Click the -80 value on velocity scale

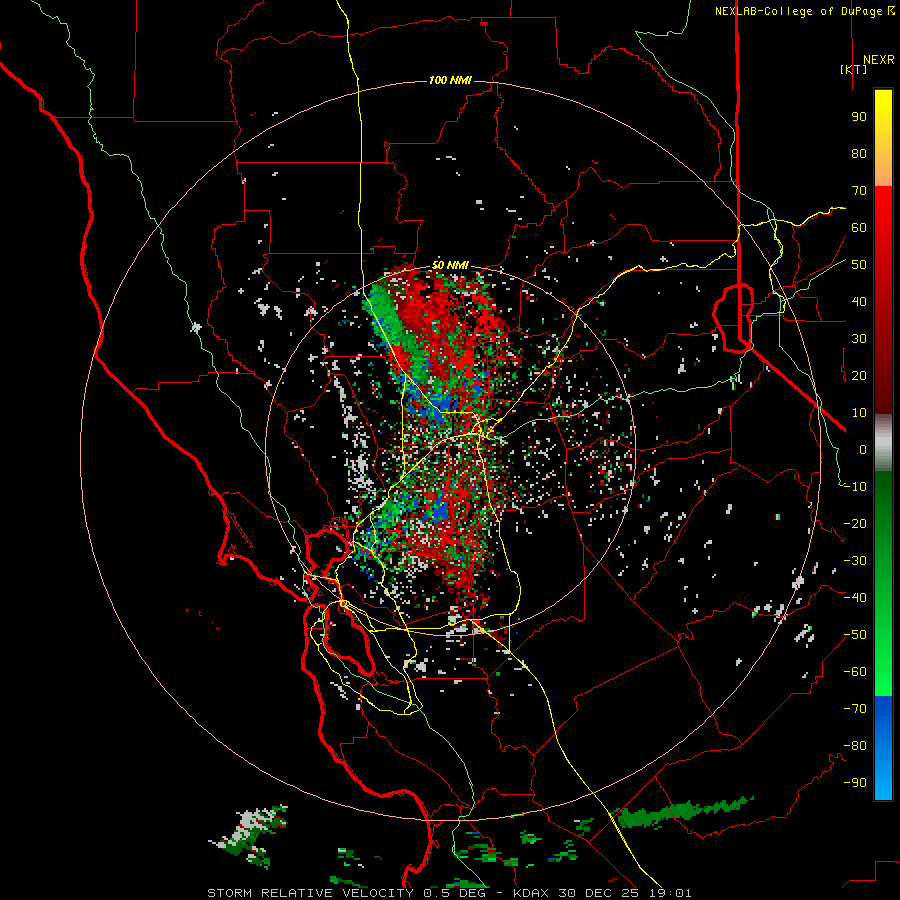tap(855, 746)
